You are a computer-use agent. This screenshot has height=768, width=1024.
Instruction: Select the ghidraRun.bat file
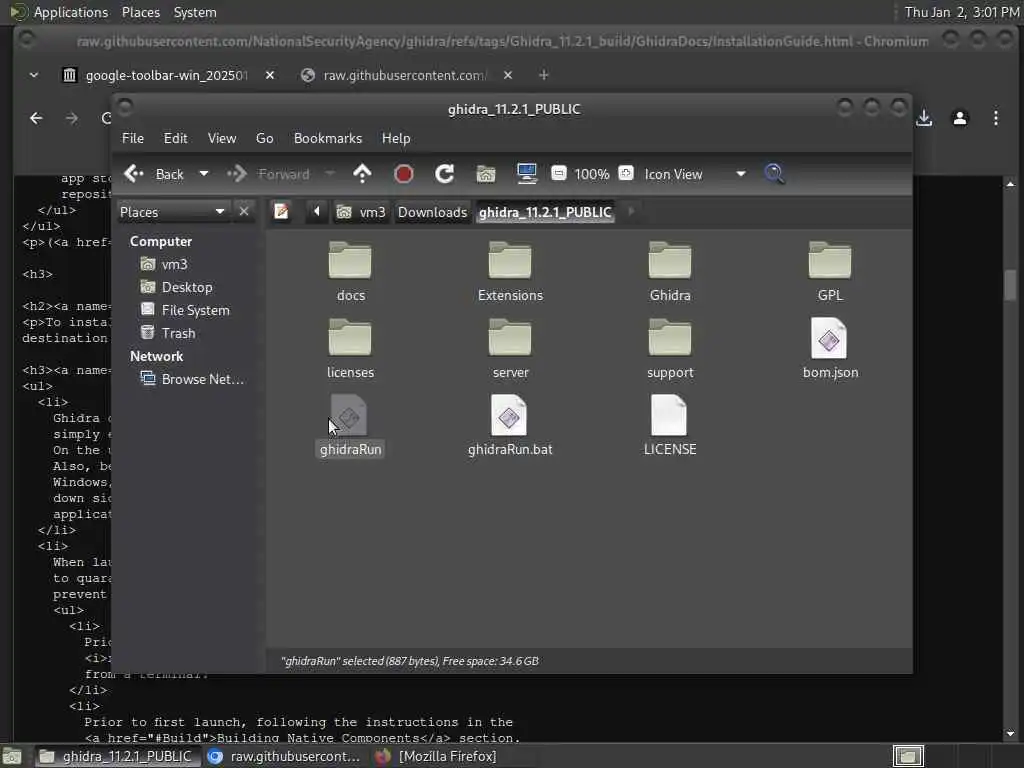coord(510,426)
